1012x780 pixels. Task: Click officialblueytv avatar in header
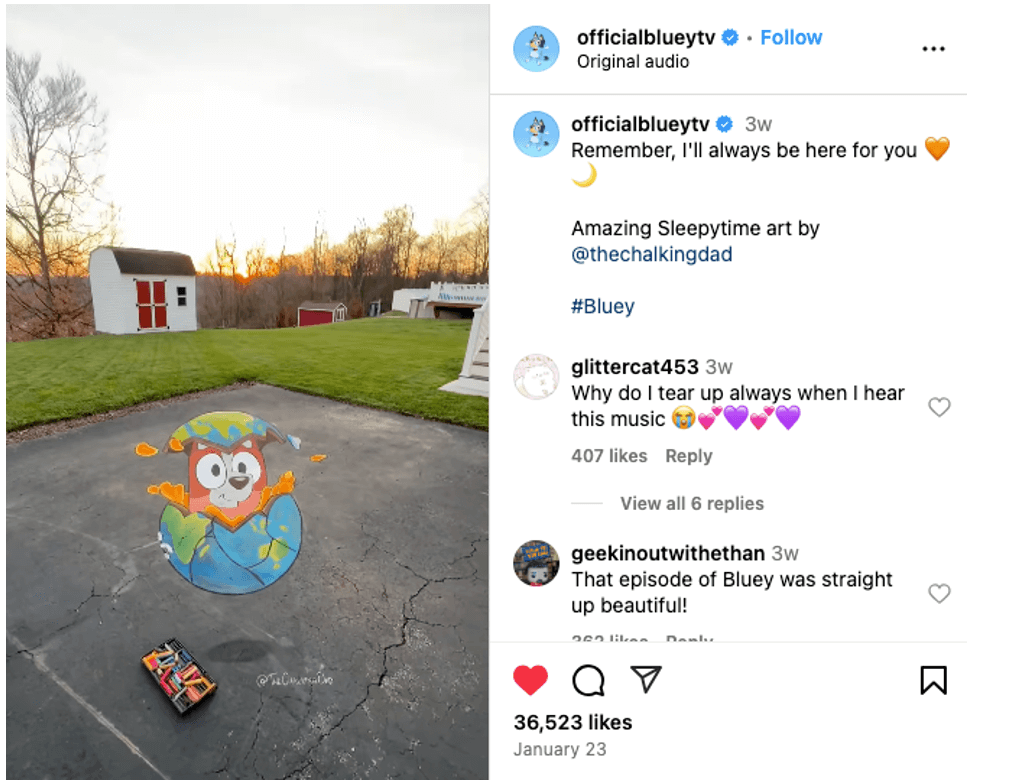pos(536,48)
